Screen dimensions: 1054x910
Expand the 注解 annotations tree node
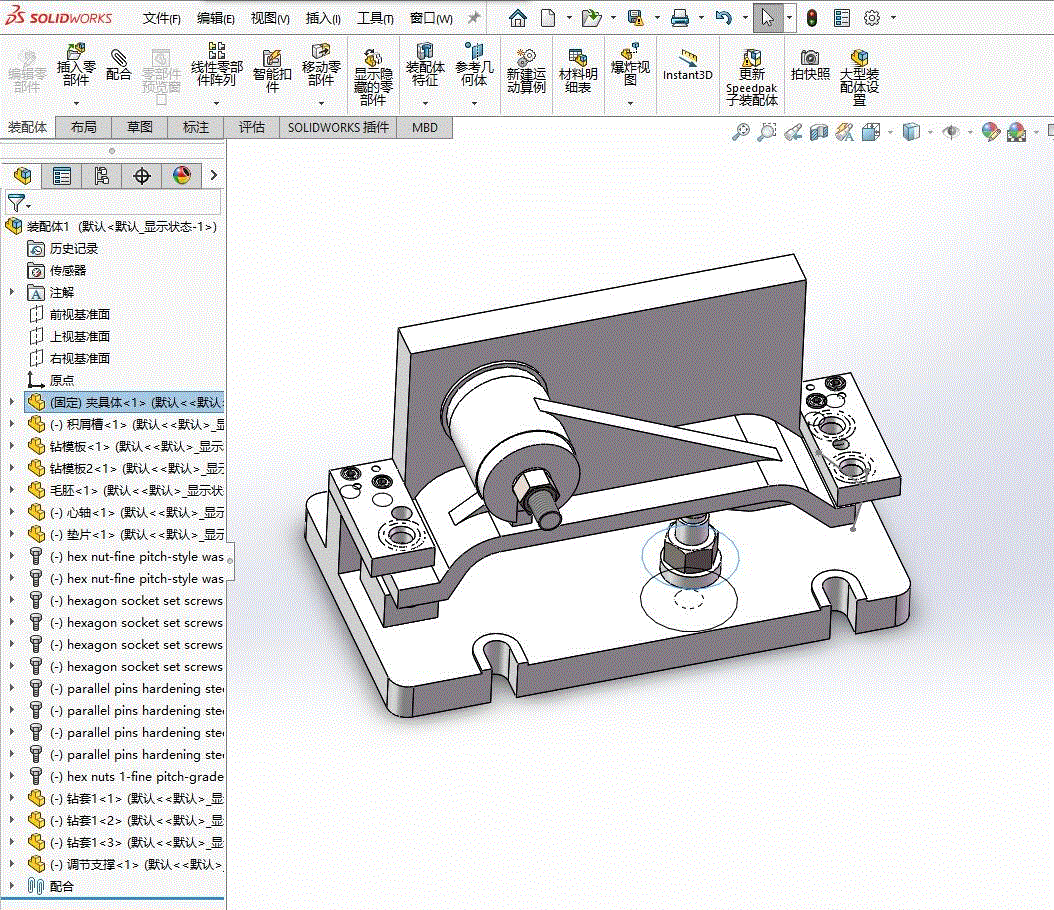(x=12, y=292)
